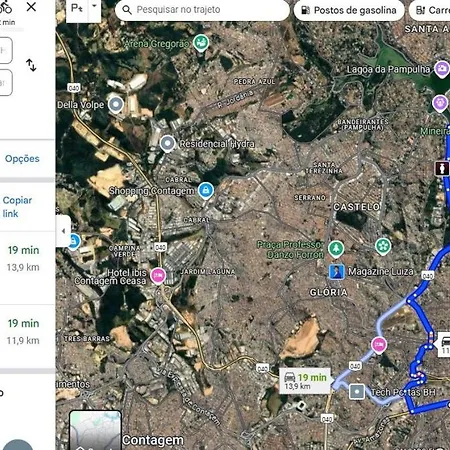Image resolution: width=450 pixels, height=450 pixels.
Task: Select the 19 min 11,9 km route
Action: coord(27,332)
